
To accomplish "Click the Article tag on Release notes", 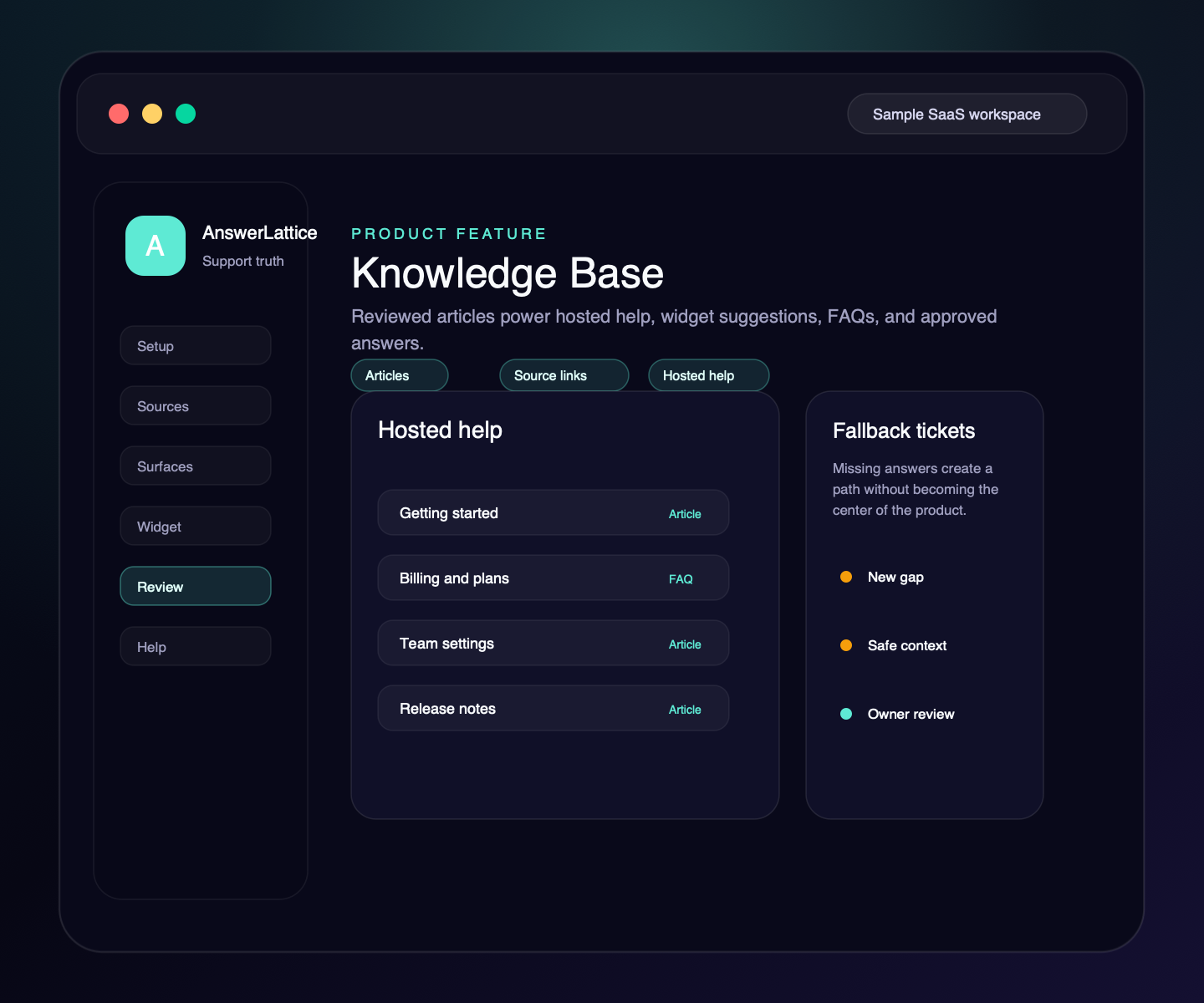I will pos(685,710).
